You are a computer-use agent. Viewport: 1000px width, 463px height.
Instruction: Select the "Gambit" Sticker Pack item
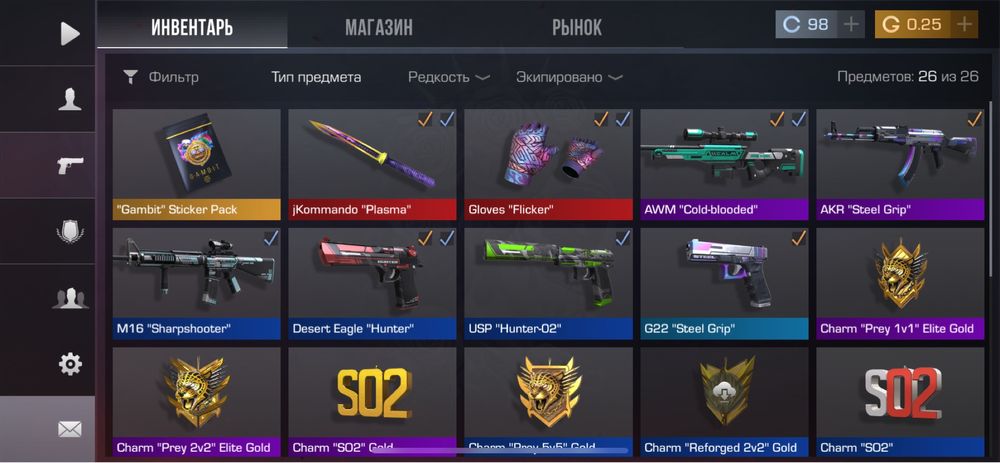coord(196,165)
